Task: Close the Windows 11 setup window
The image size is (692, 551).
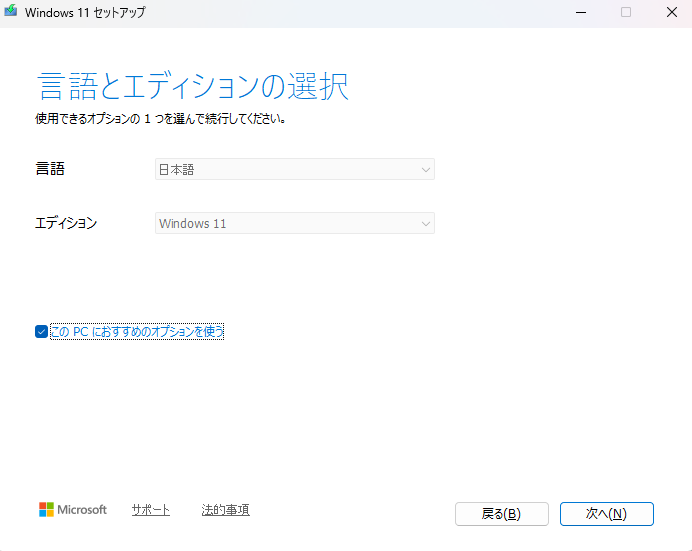Action: click(x=671, y=12)
